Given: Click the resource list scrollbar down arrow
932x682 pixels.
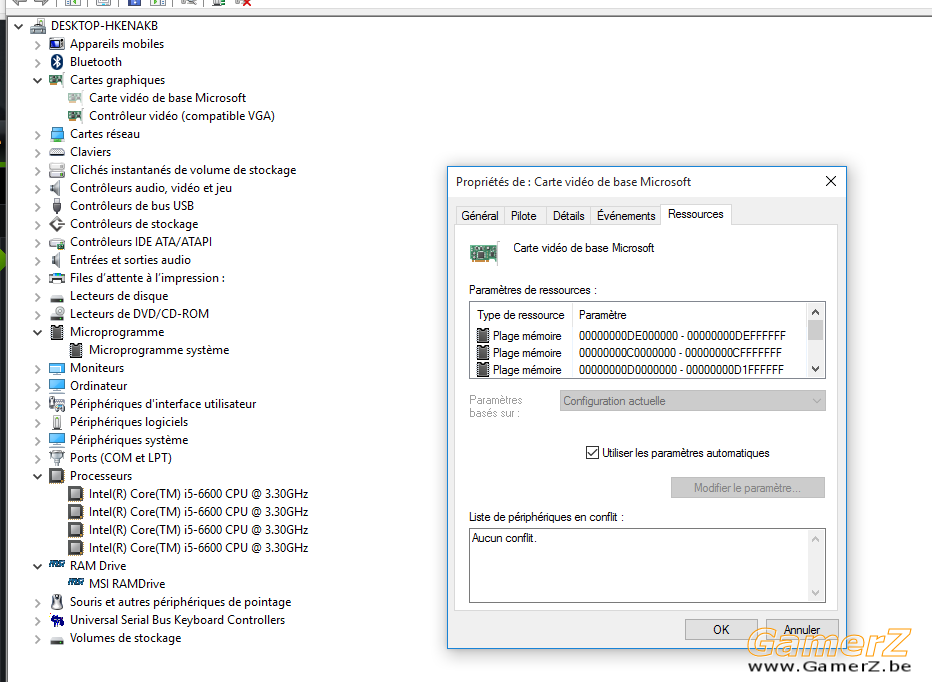Looking at the screenshot, I should tap(816, 369).
